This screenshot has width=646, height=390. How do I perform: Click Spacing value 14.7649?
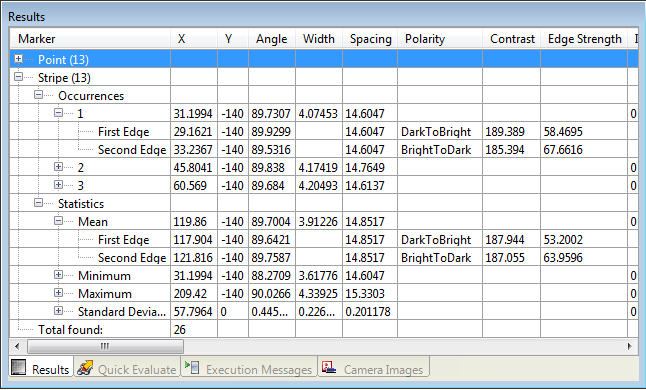pyautogui.click(x=365, y=168)
